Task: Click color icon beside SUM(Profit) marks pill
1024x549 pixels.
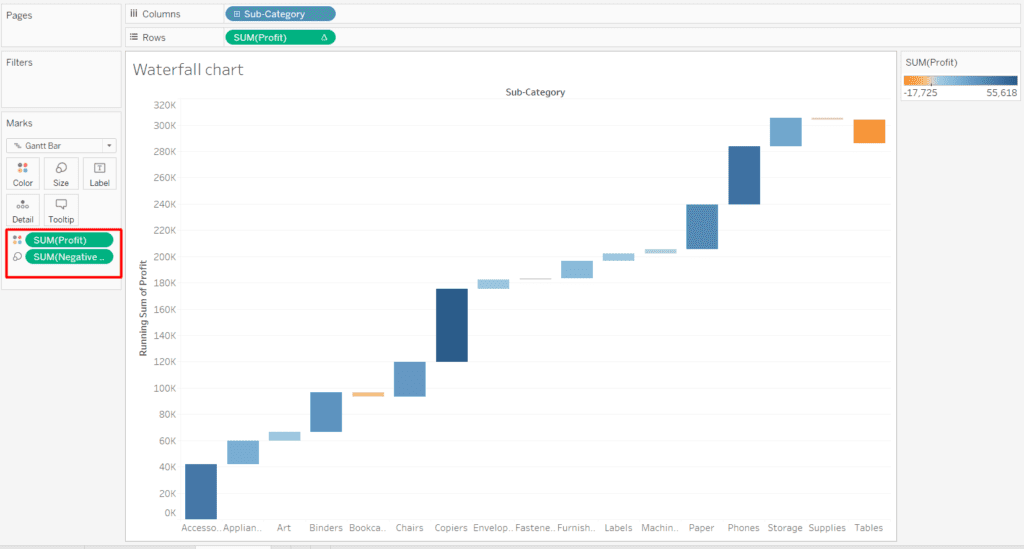Action: tap(18, 240)
